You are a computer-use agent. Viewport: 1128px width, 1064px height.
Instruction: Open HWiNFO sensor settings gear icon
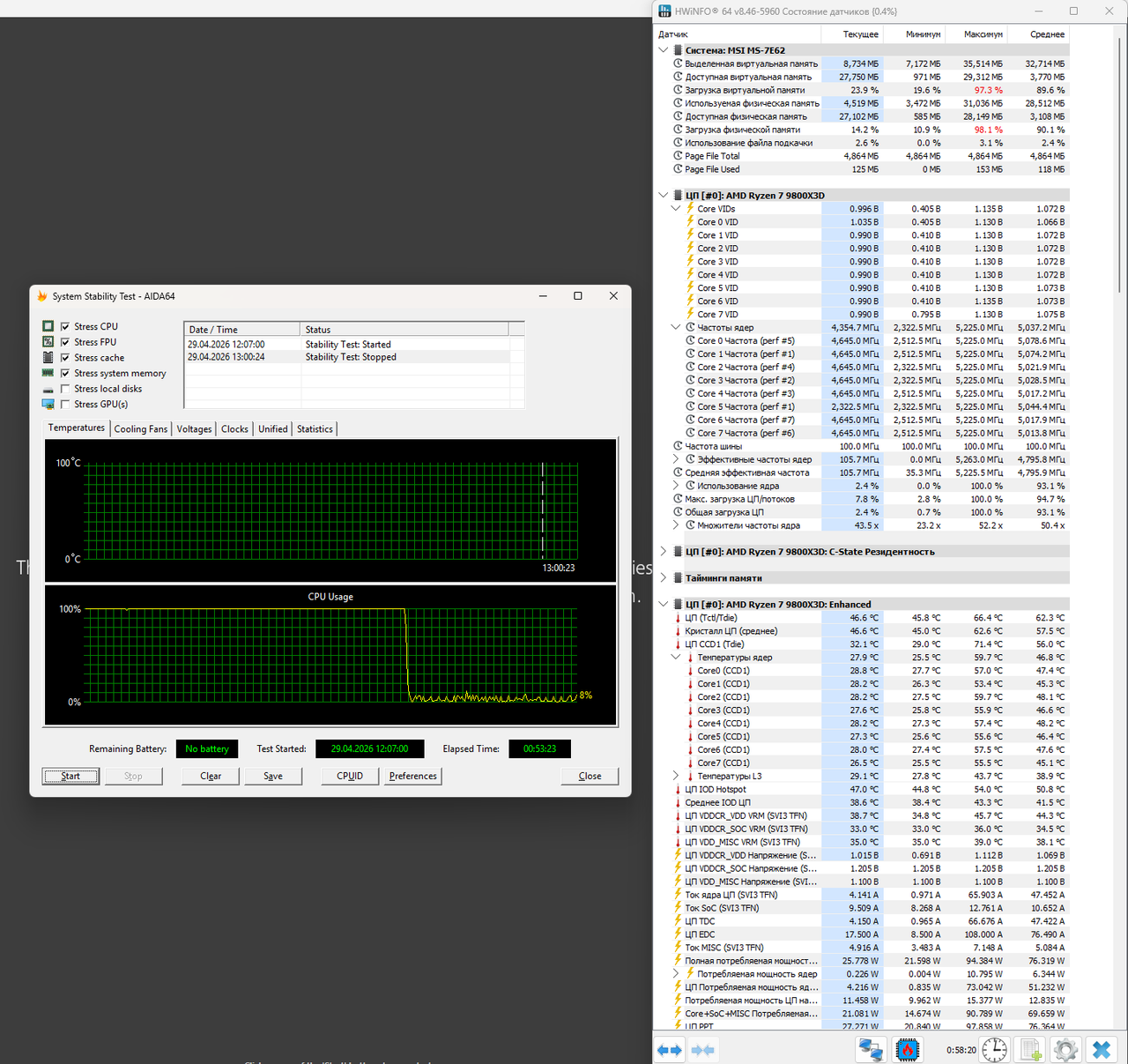tap(1065, 1050)
